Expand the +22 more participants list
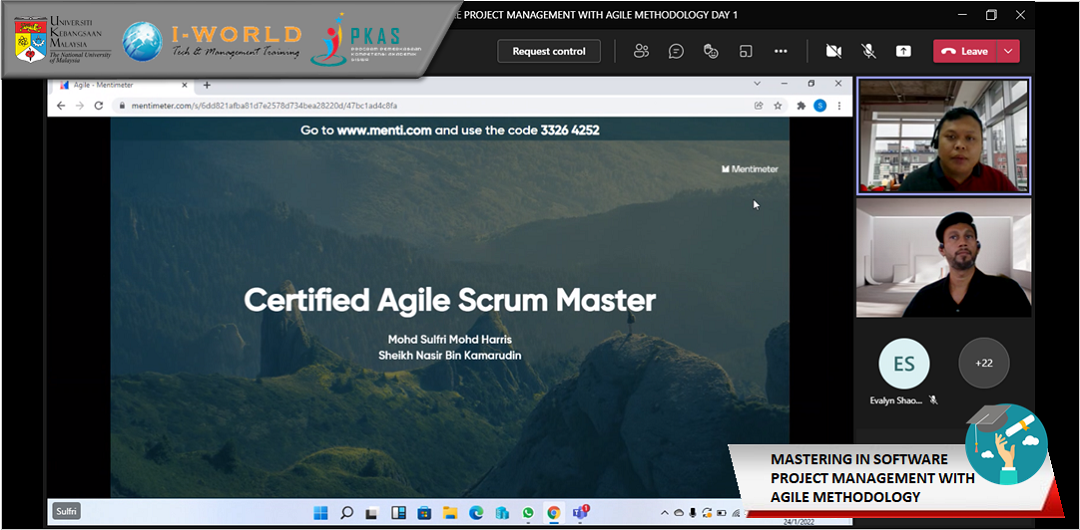 983,363
